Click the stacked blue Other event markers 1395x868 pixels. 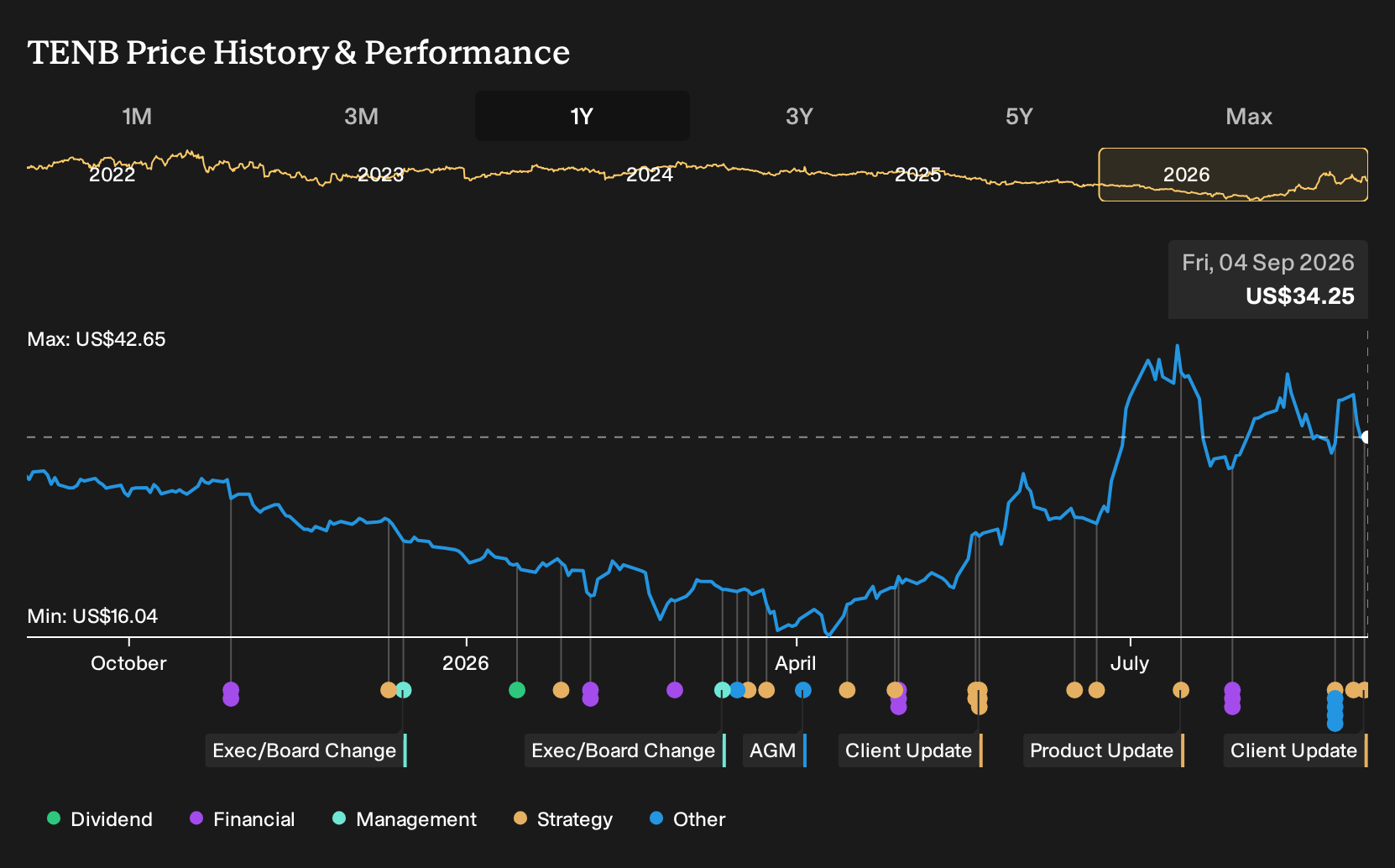[1335, 710]
